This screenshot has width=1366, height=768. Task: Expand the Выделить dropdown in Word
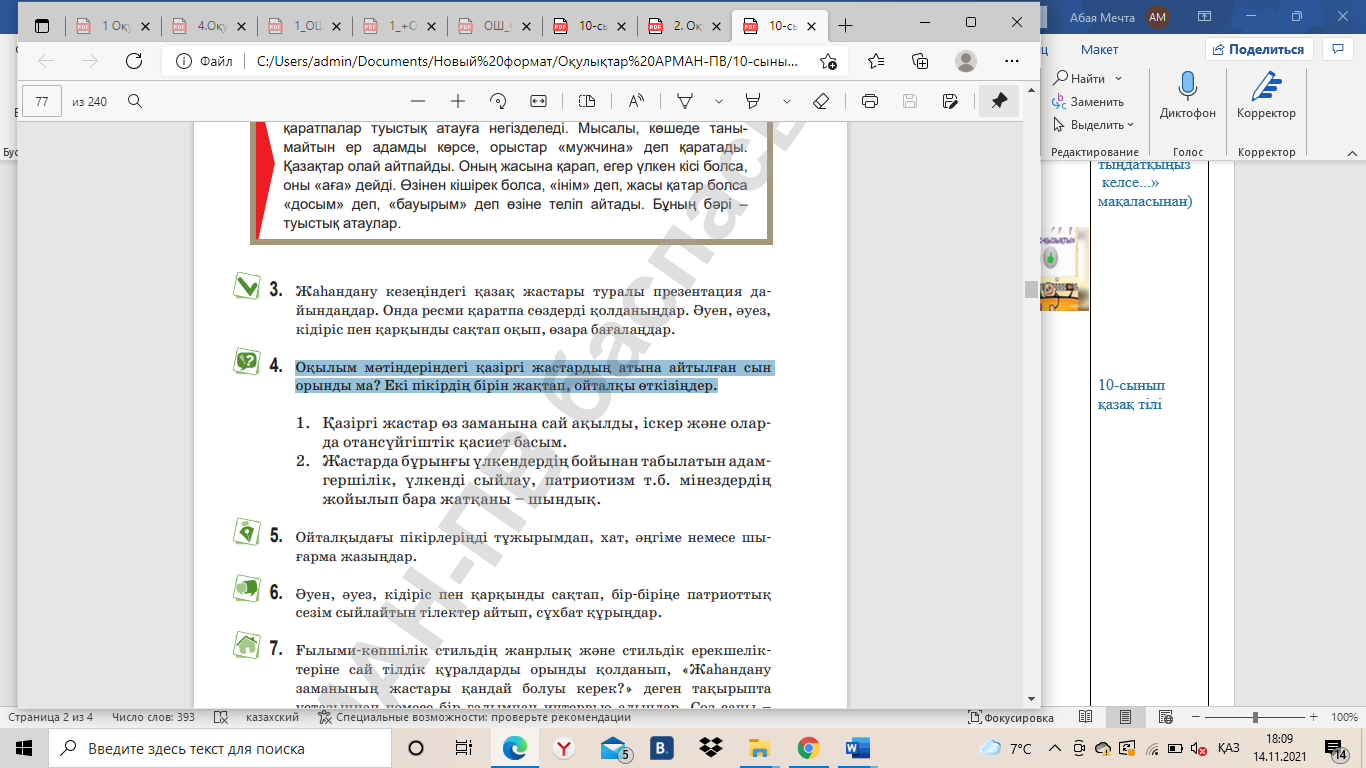point(1130,125)
